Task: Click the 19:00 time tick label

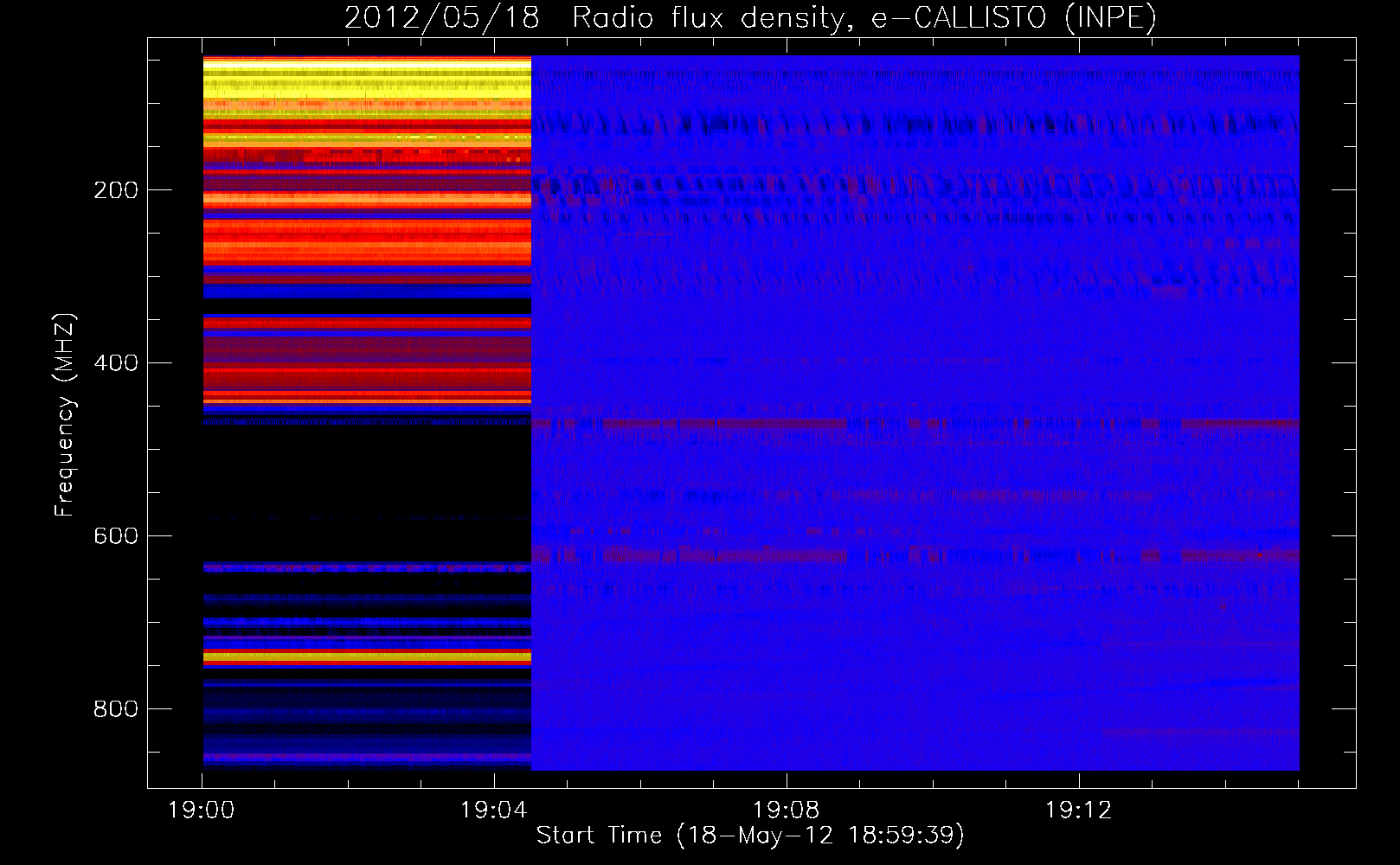Action: click(202, 811)
